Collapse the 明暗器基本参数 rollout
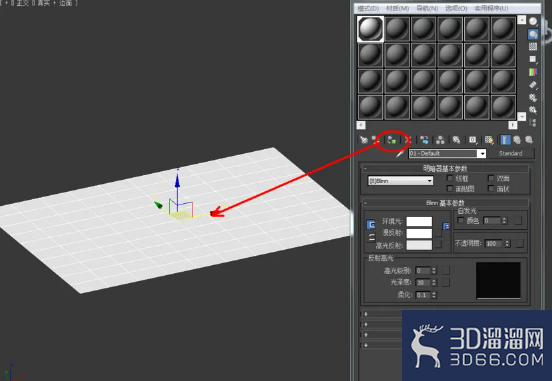The width and height of the screenshot is (552, 381). 445,169
